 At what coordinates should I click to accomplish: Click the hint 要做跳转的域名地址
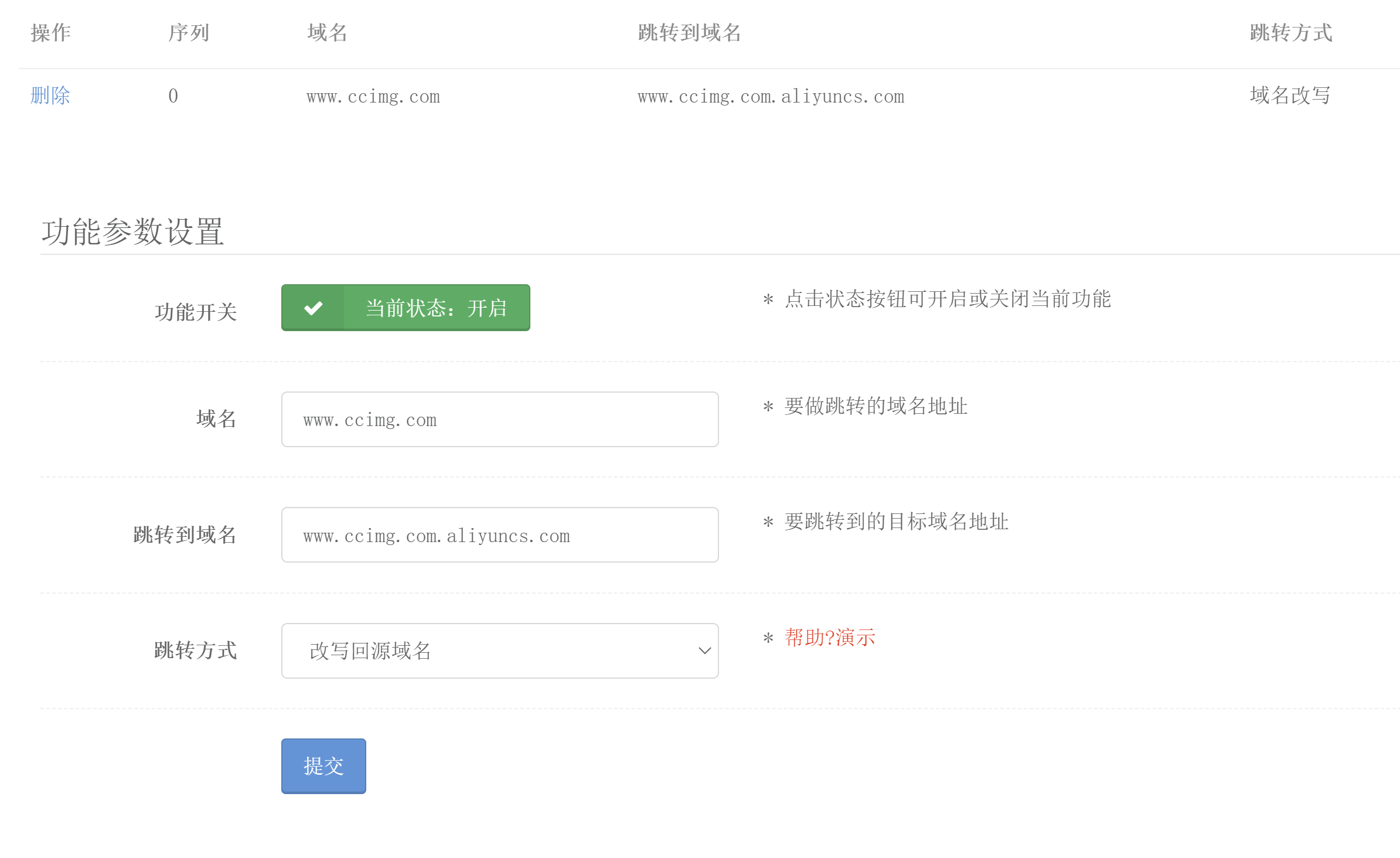(x=876, y=406)
